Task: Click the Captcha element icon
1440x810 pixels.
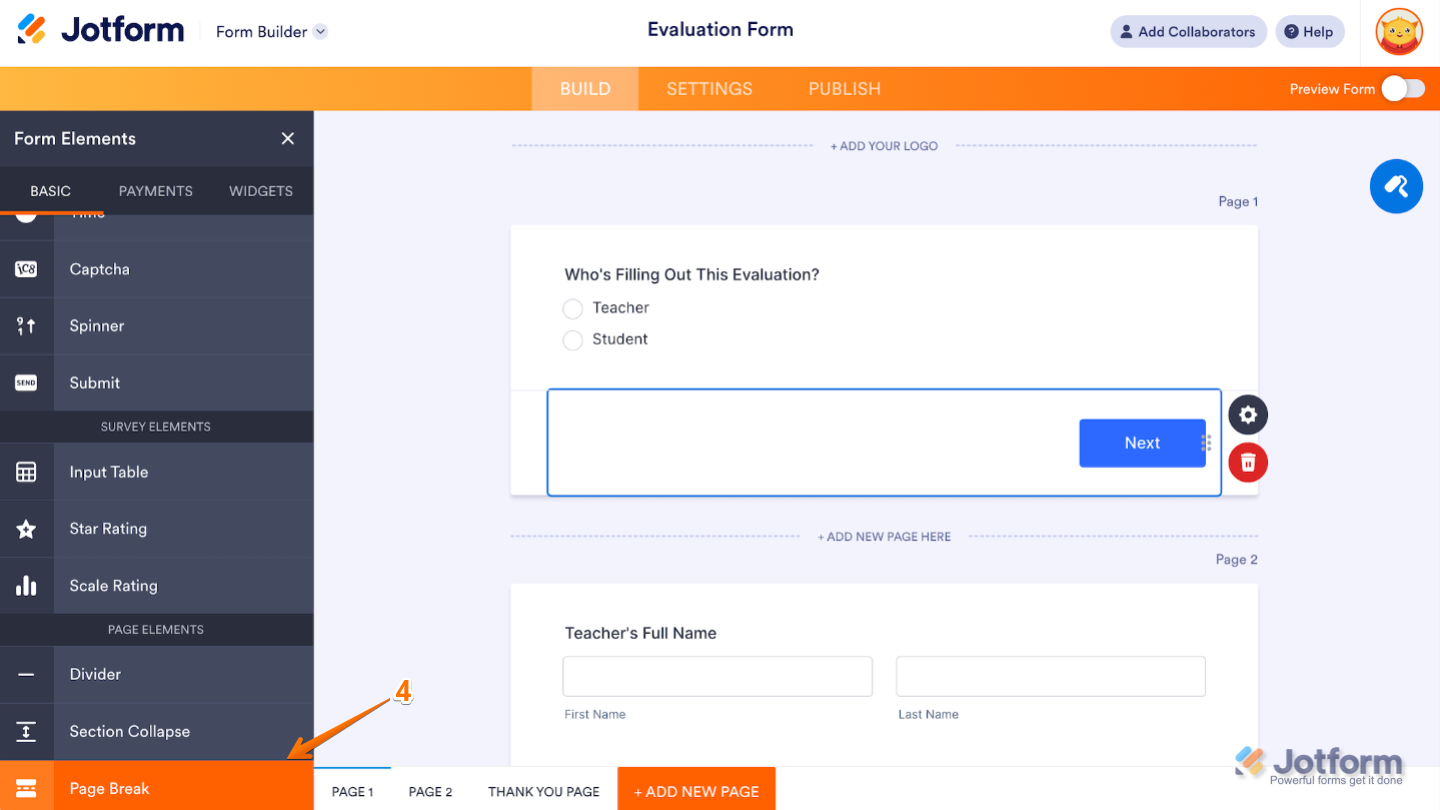Action: coord(26,269)
